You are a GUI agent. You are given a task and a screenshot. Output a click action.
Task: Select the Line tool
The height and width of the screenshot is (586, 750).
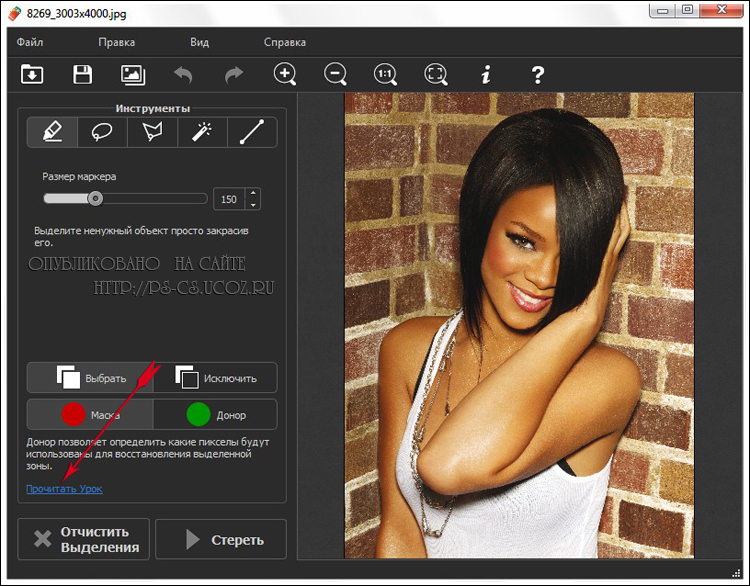[x=252, y=132]
